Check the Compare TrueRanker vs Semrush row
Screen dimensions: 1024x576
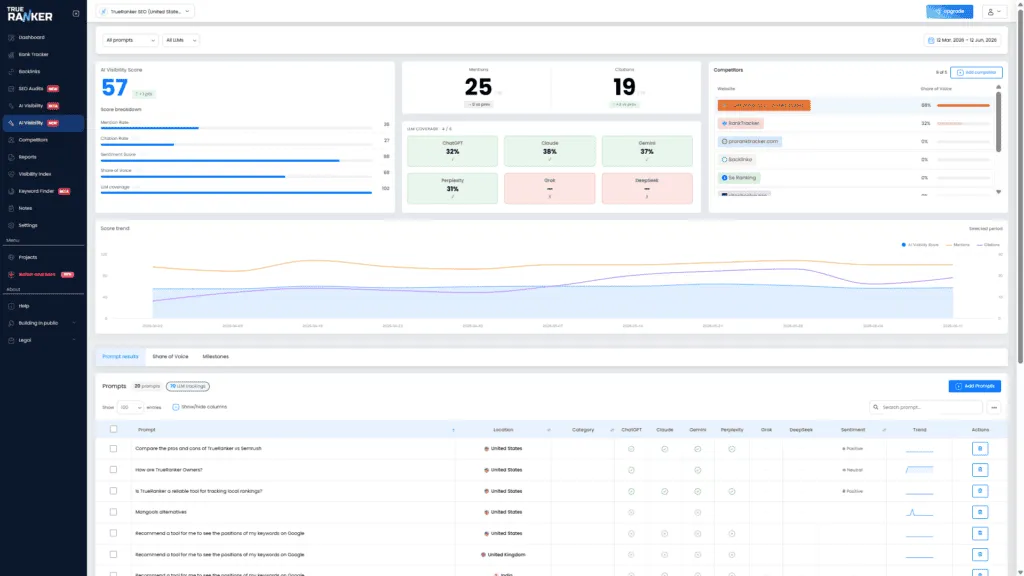pos(114,449)
